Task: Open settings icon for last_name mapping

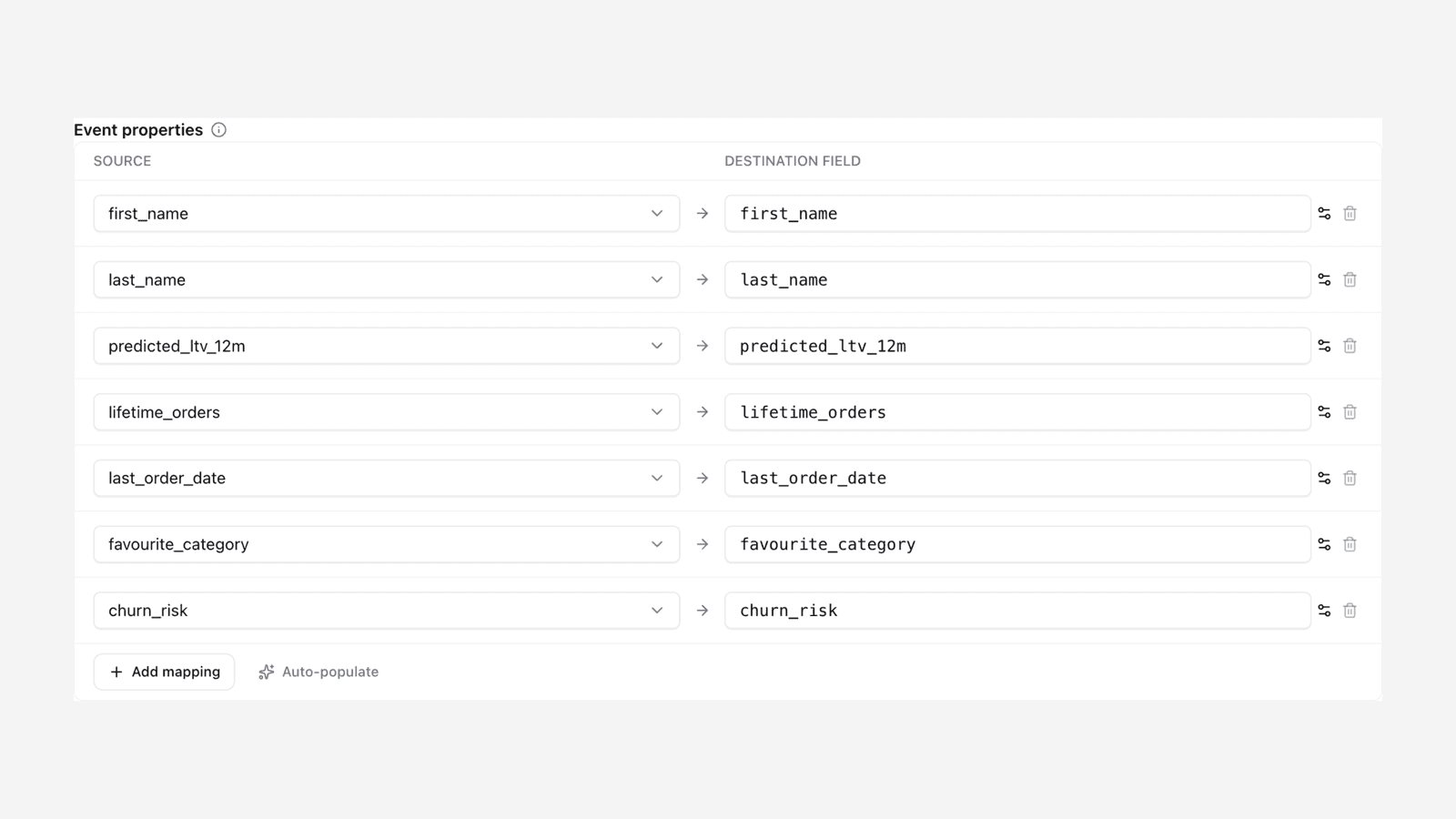Action: coord(1324,280)
